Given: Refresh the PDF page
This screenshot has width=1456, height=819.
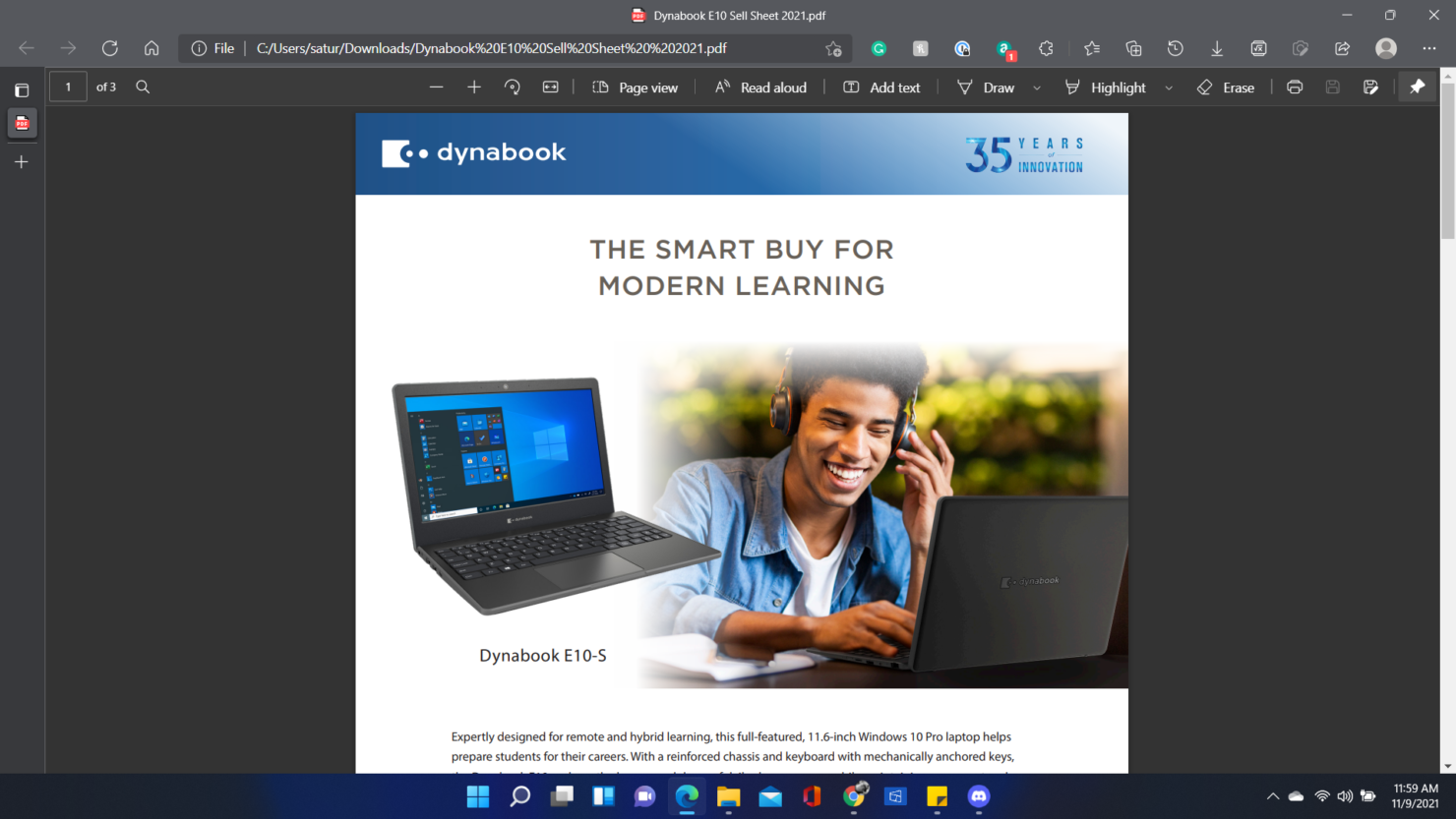Looking at the screenshot, I should click(110, 48).
